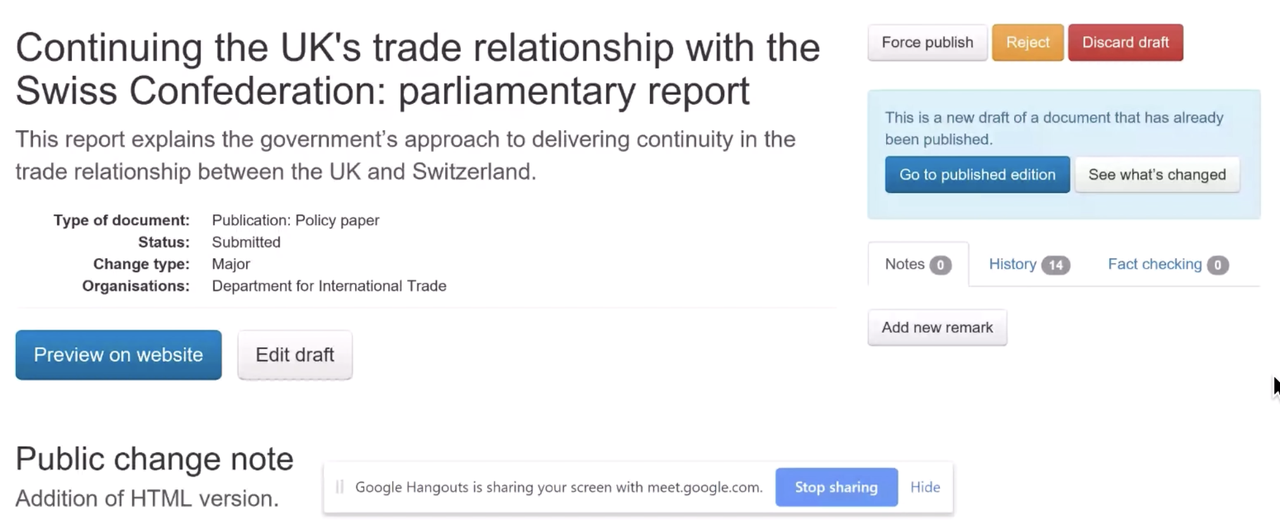Switch to the Notes tab
The height and width of the screenshot is (520, 1280).
point(905,265)
